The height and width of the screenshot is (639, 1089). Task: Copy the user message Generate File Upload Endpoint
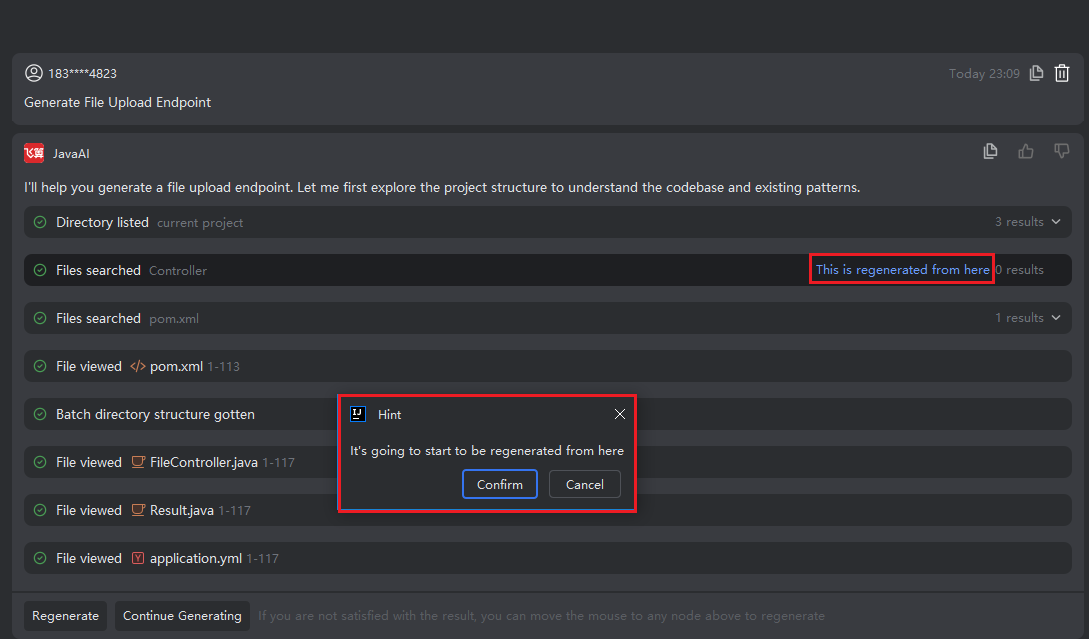point(1036,73)
